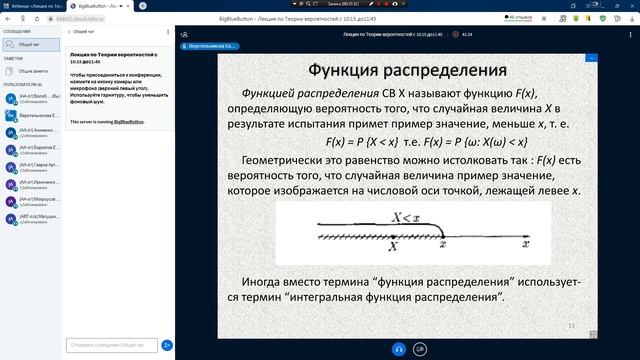Select the presenter Веретельникова E... in users
640x360 pixels.
(32, 116)
